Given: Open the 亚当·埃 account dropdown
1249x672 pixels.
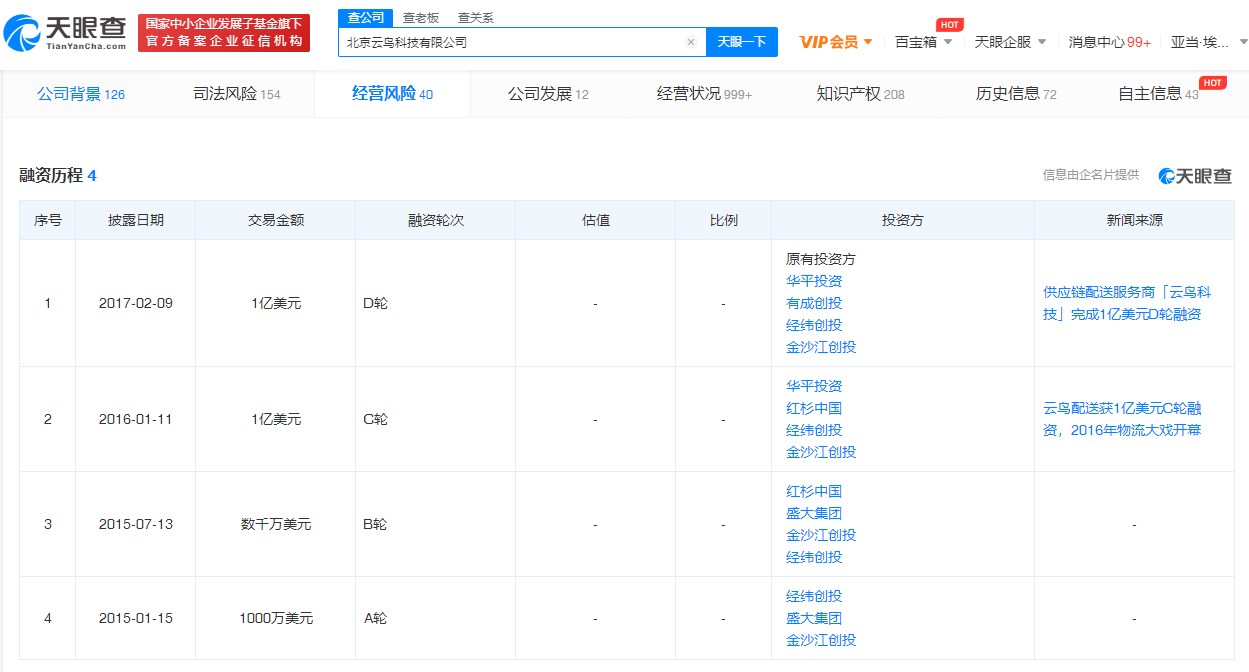Looking at the screenshot, I should (1209, 42).
